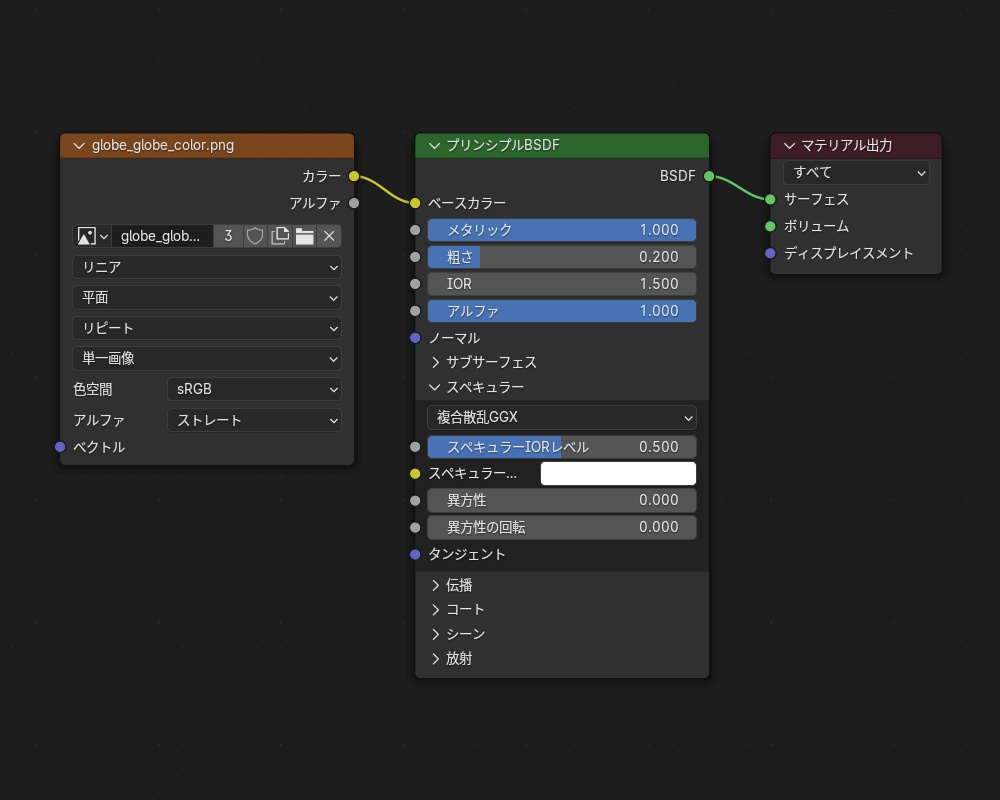The width and height of the screenshot is (1000, 800).
Task: Open the 色空間 sRGB dropdown
Action: 254,389
